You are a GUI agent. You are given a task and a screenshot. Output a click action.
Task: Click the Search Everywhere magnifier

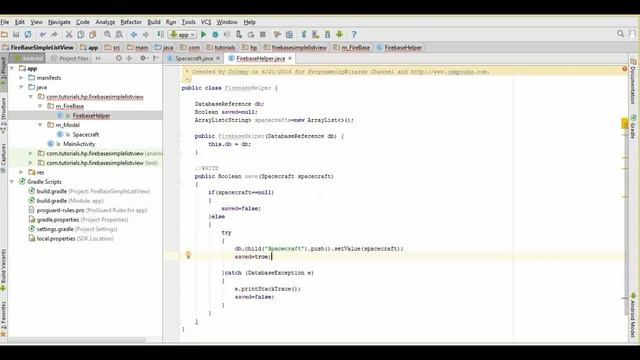click(620, 34)
